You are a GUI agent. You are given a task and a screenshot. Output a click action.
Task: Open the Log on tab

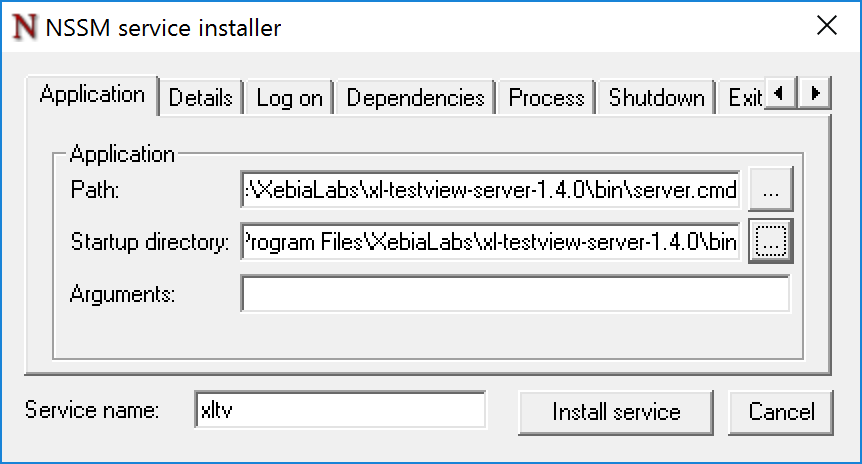[289, 98]
